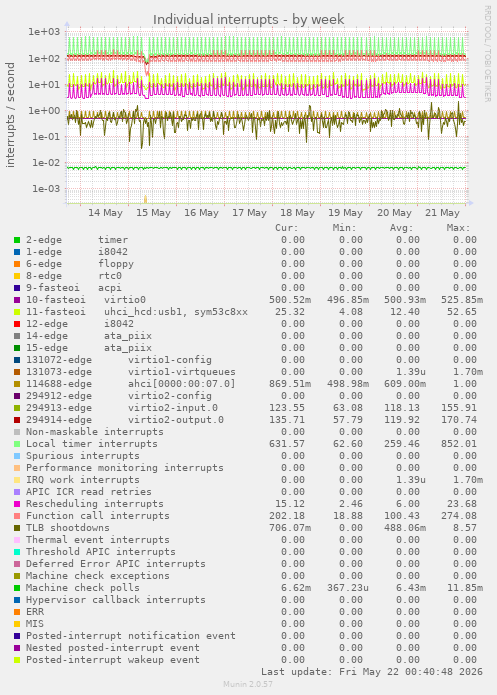Click the Cur: column header

pyautogui.click(x=286, y=228)
